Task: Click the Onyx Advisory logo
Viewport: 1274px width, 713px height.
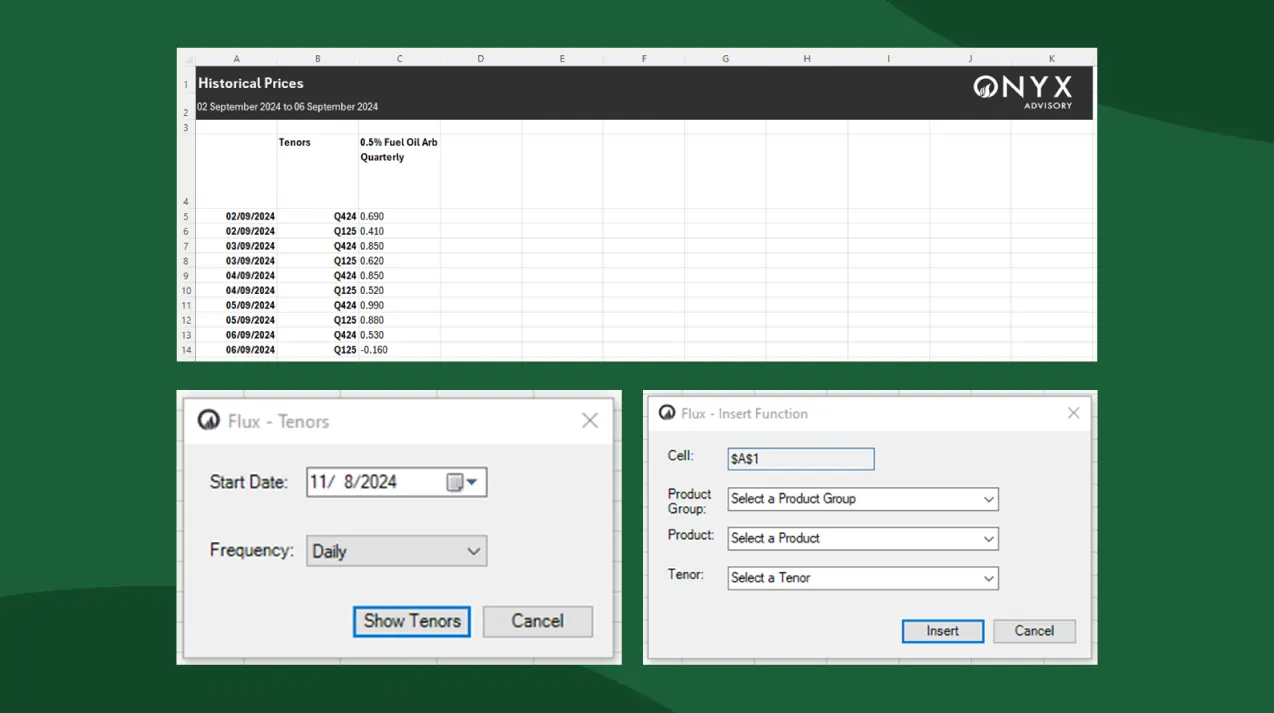Action: pyautogui.click(x=1022, y=91)
